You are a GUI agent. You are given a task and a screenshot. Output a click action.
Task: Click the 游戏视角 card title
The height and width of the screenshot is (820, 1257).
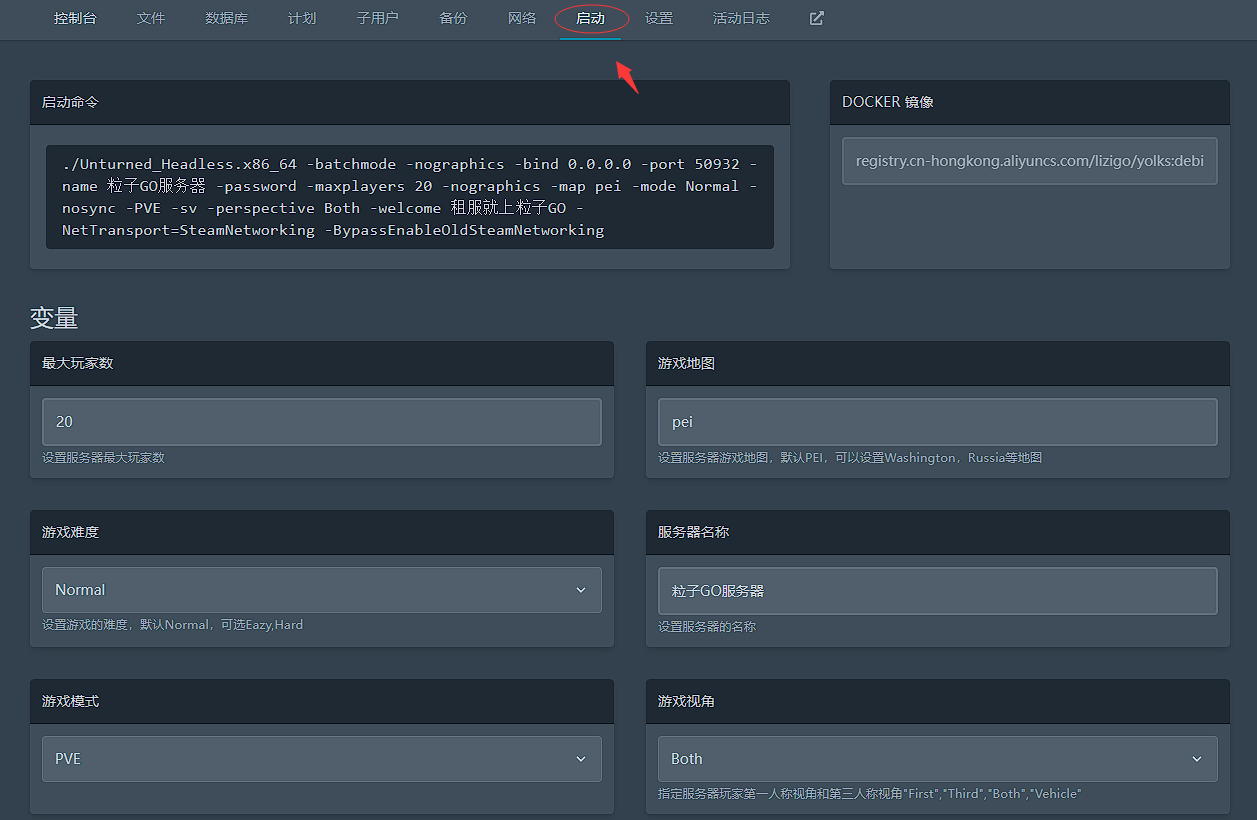(x=686, y=701)
